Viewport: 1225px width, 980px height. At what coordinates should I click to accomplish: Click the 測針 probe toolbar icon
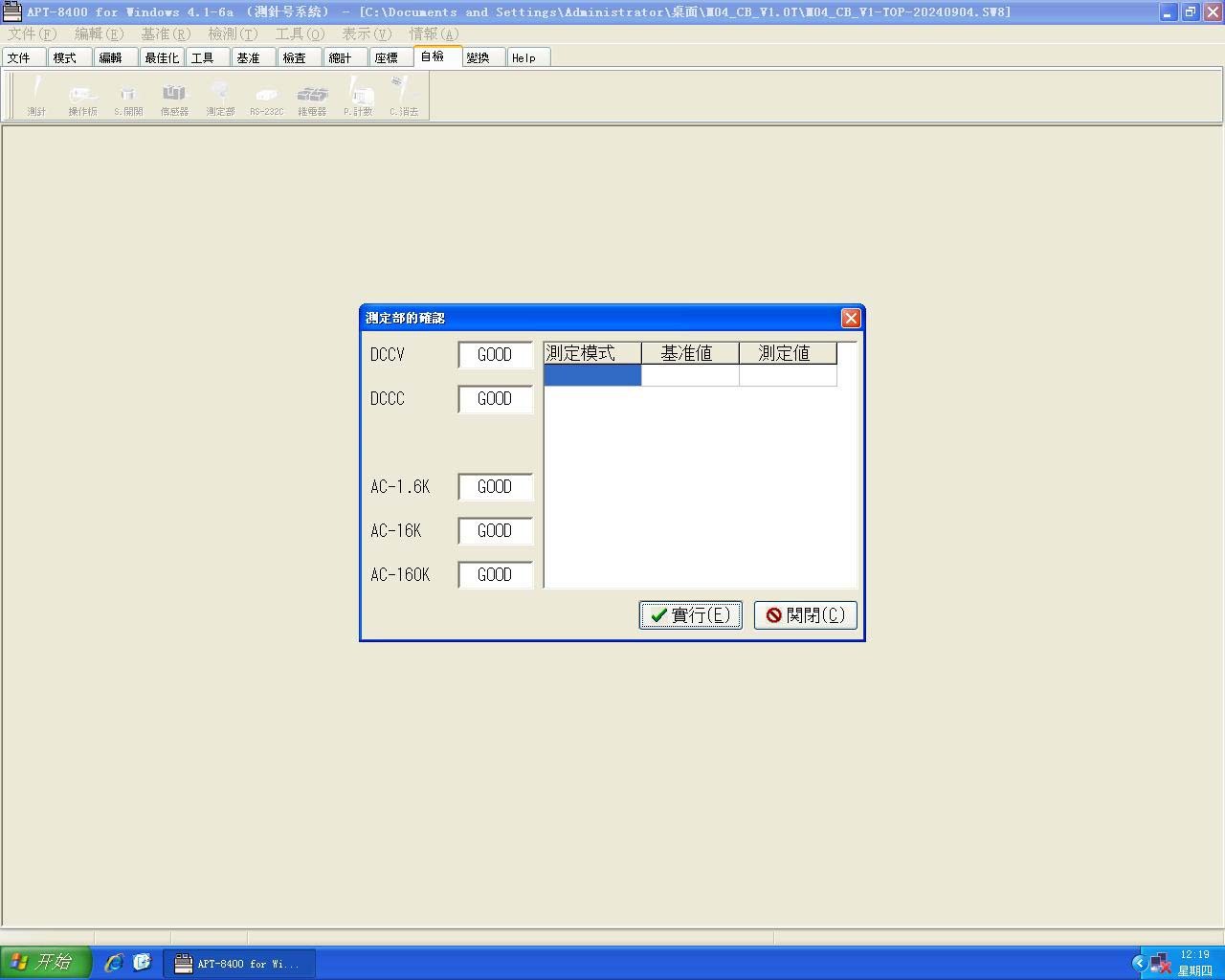pyautogui.click(x=36, y=97)
